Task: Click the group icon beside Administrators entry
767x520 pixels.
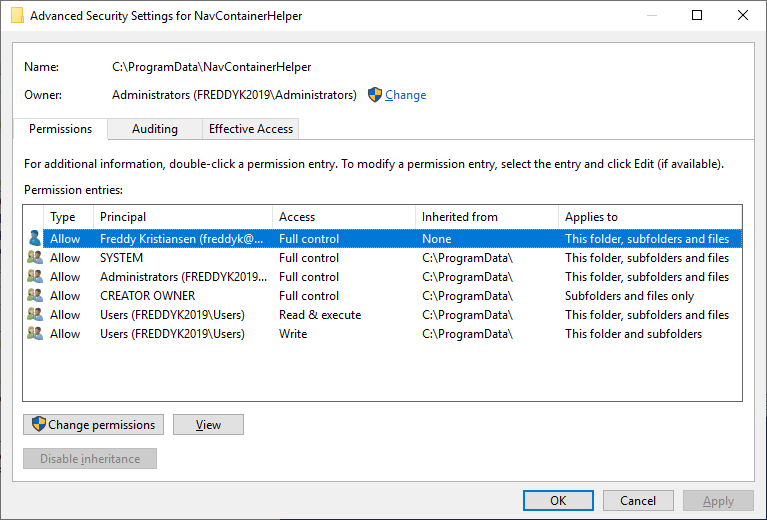Action: 35,277
